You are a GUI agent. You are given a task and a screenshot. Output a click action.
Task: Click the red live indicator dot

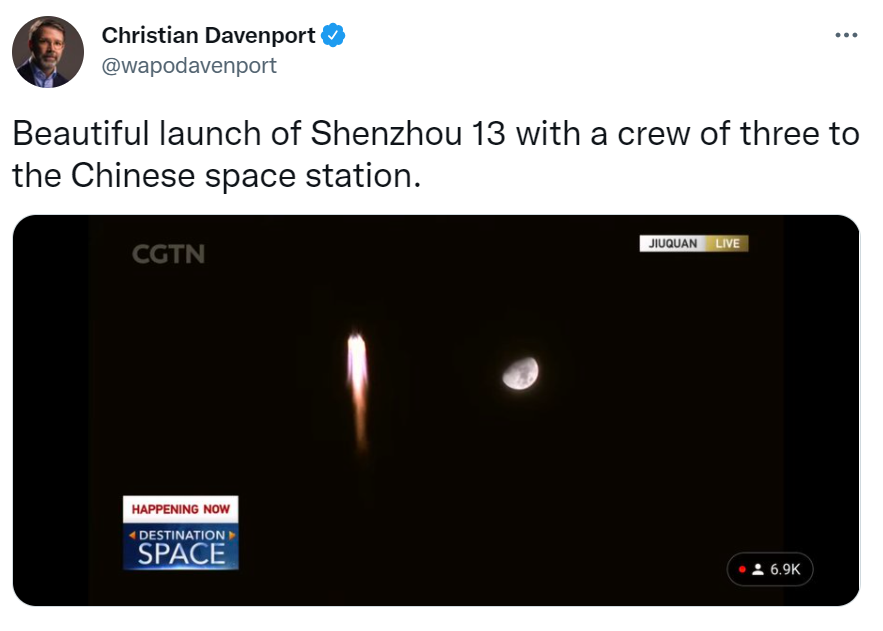[742, 569]
